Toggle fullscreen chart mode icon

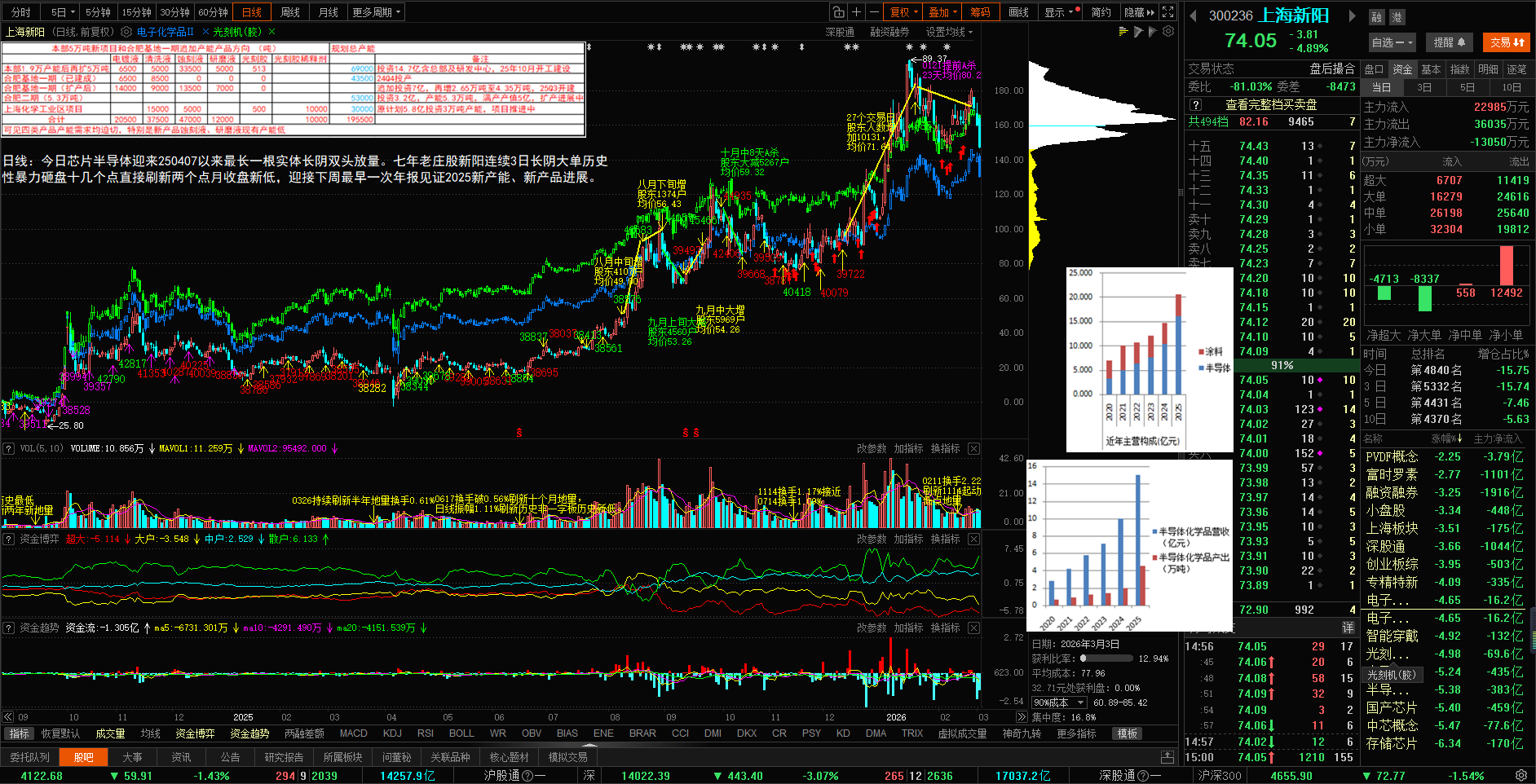[1167, 12]
